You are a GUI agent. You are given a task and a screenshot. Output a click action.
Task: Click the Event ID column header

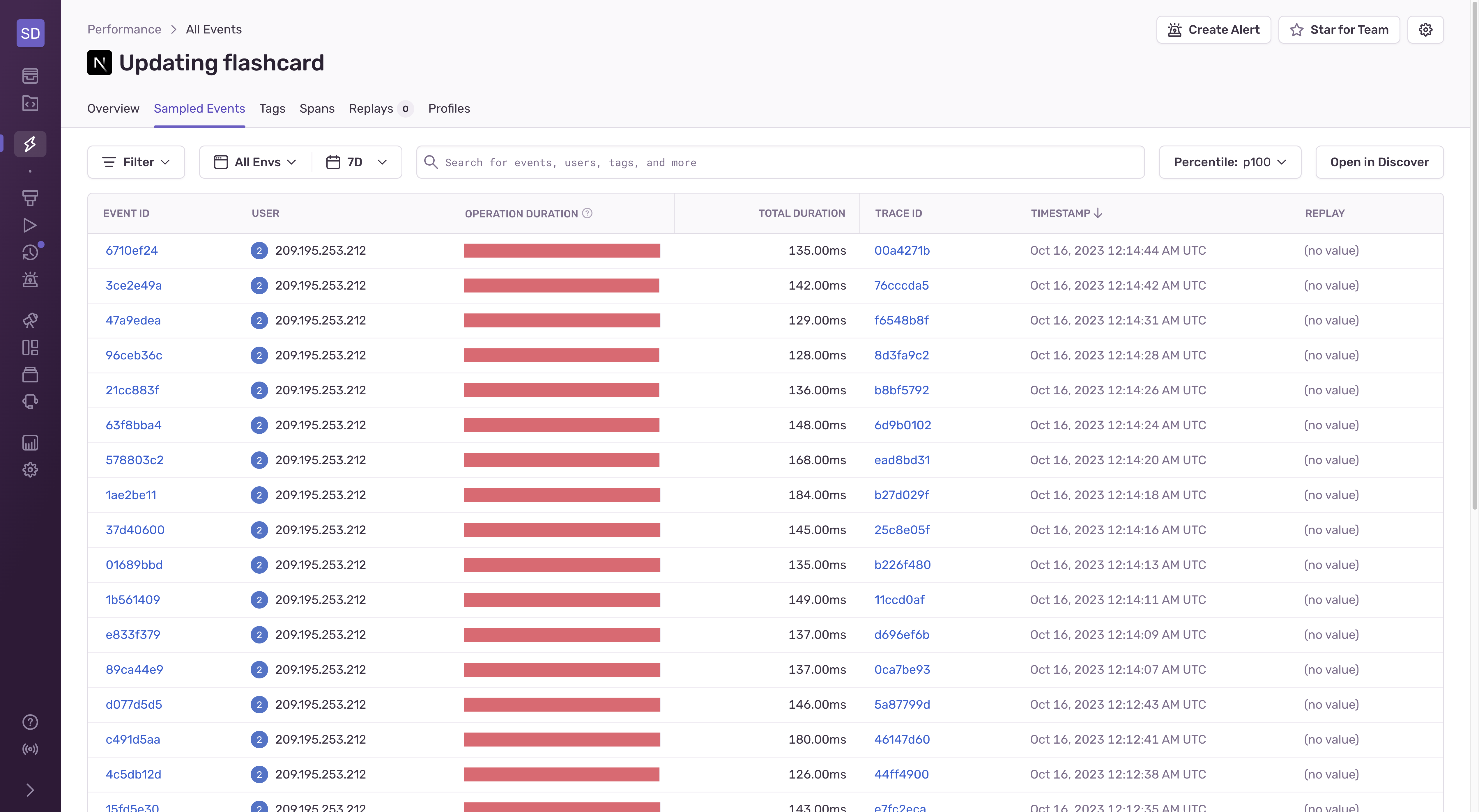(126, 213)
